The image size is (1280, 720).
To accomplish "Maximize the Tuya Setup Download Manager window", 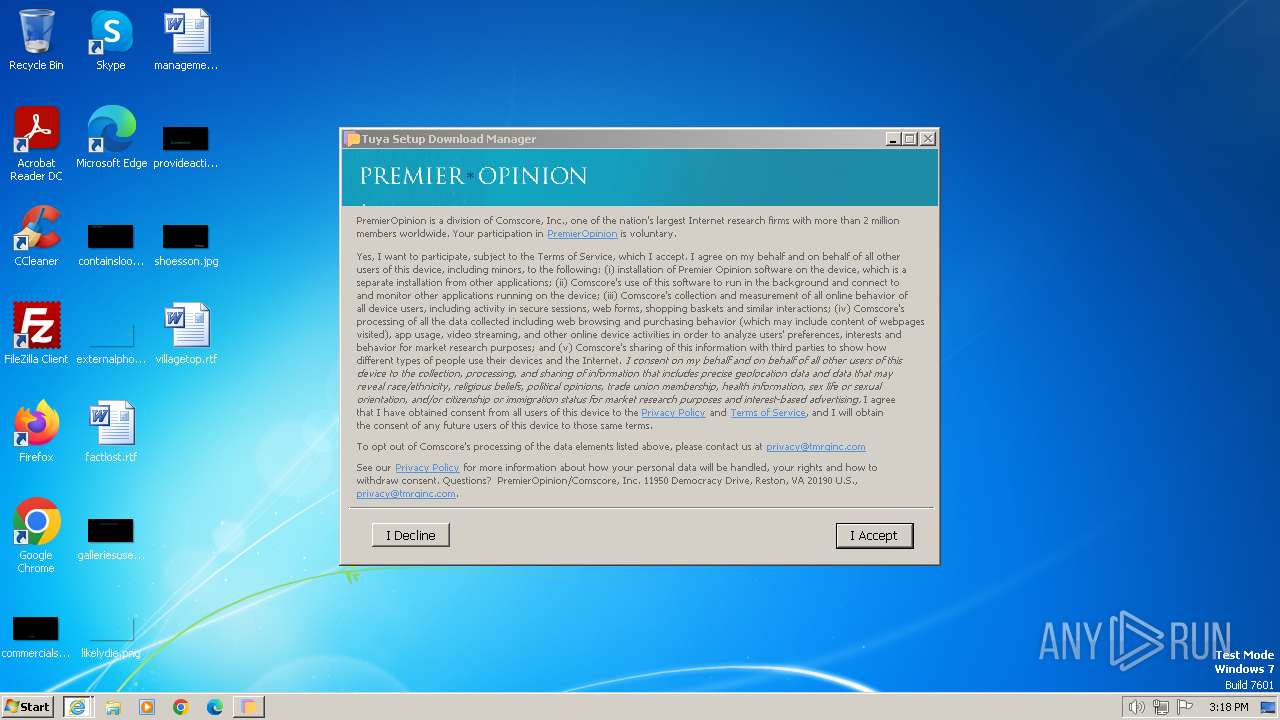I will [x=910, y=139].
